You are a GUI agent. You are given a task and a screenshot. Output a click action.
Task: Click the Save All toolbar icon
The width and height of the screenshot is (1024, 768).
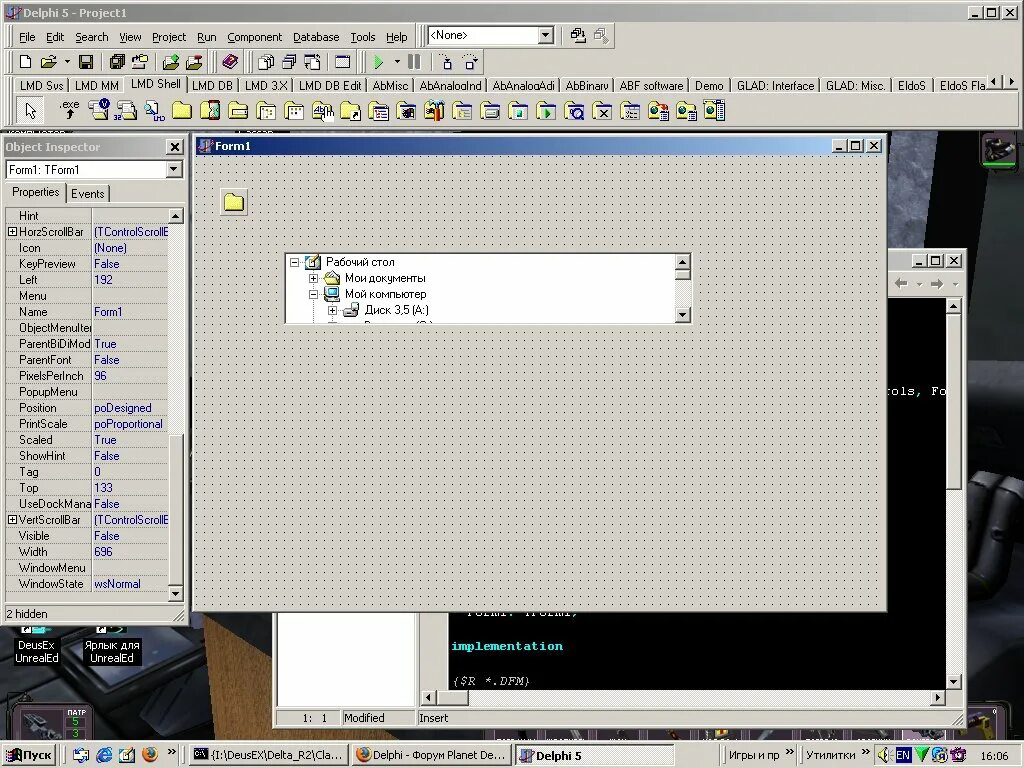tap(118, 62)
